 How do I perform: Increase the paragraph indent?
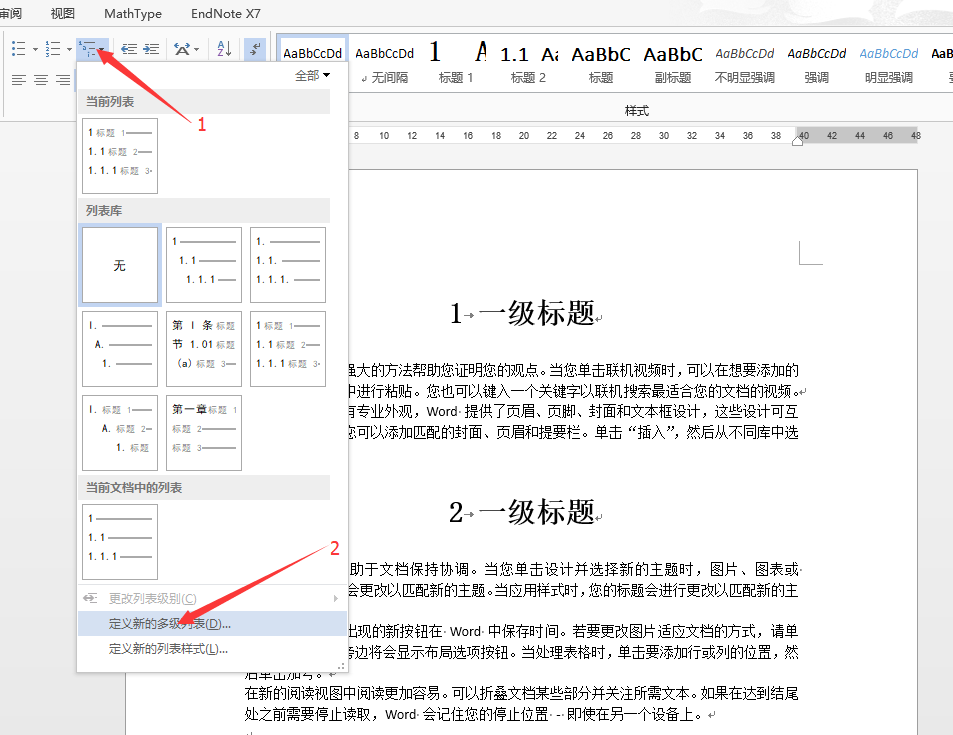point(151,49)
